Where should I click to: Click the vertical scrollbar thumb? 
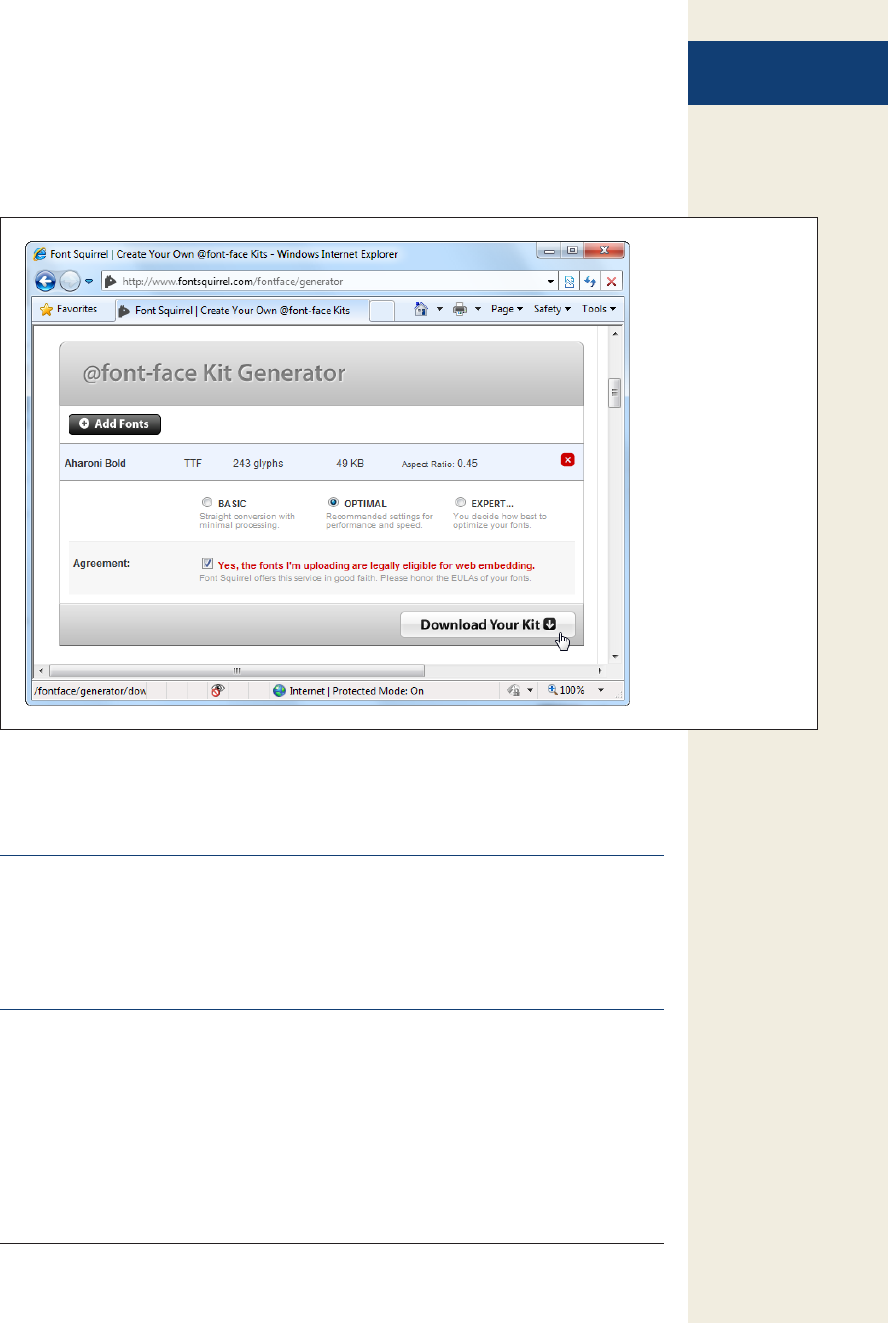pyautogui.click(x=615, y=393)
